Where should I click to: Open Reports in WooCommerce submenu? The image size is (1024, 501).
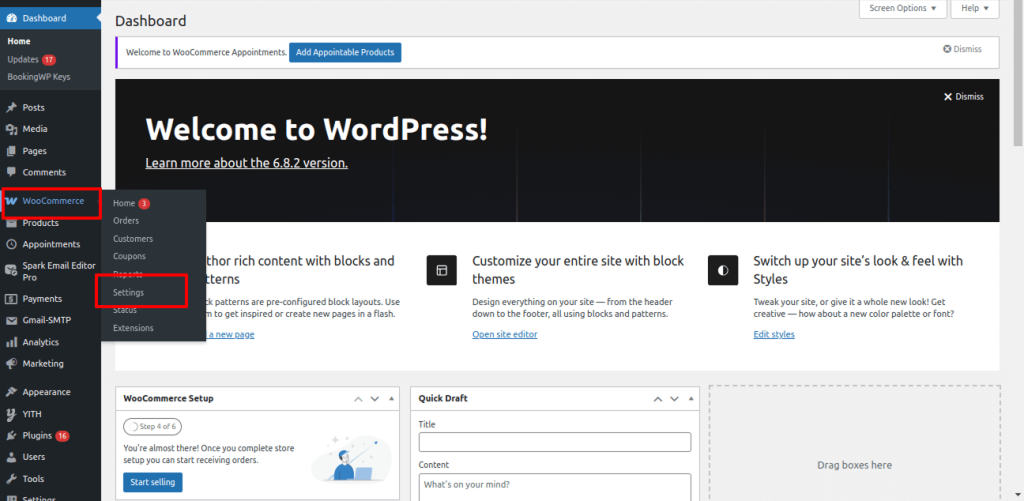coord(128,274)
